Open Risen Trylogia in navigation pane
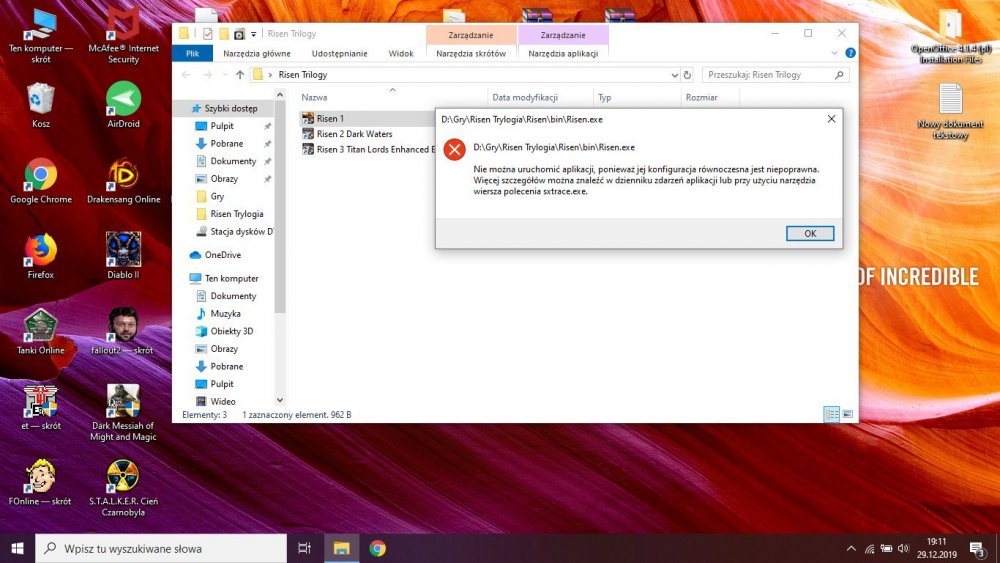The height and width of the screenshot is (563, 1000). [x=236, y=214]
